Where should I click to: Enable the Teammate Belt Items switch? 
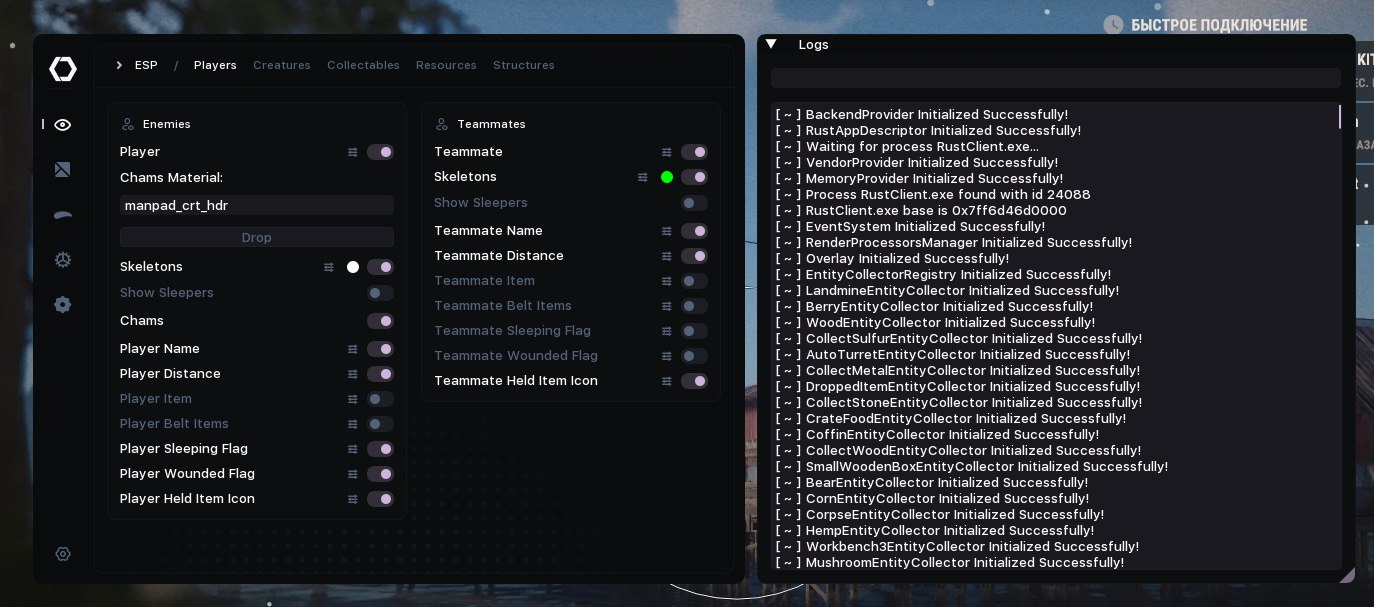694,306
